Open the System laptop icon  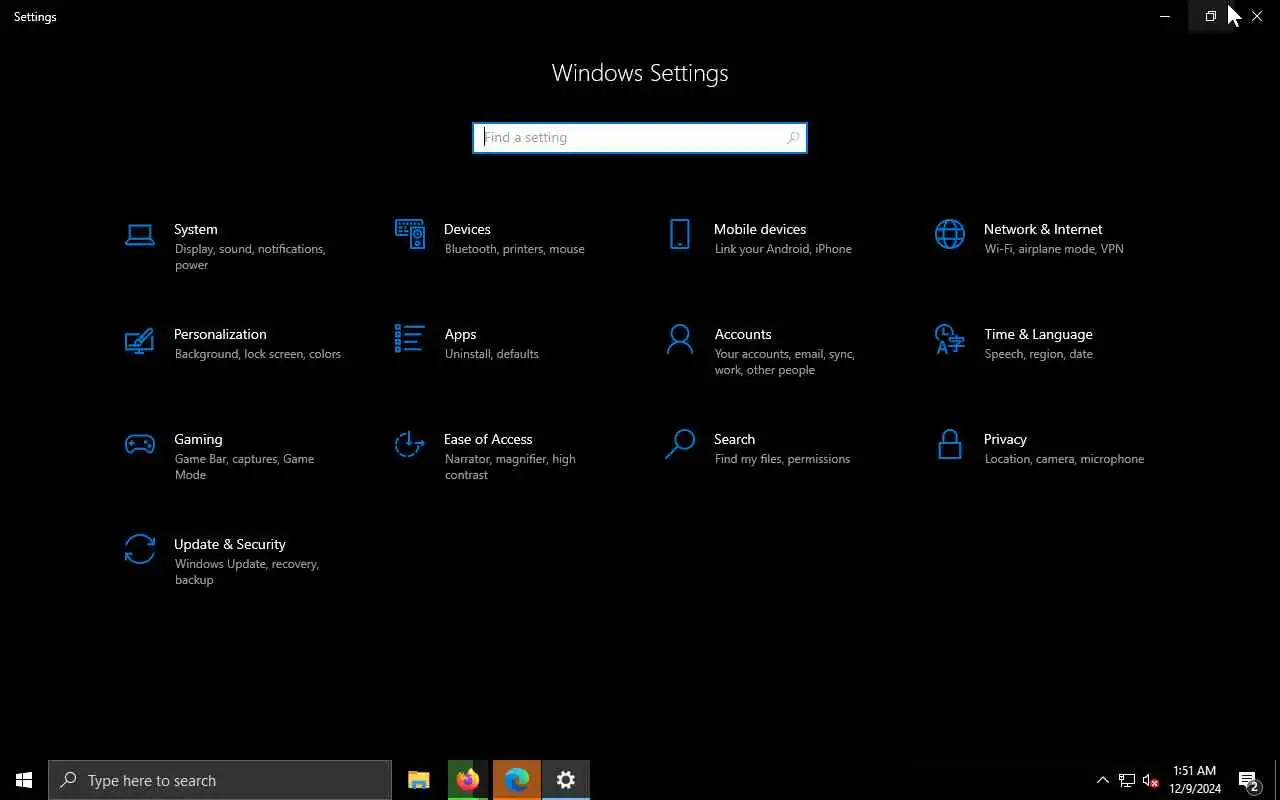pyautogui.click(x=140, y=235)
